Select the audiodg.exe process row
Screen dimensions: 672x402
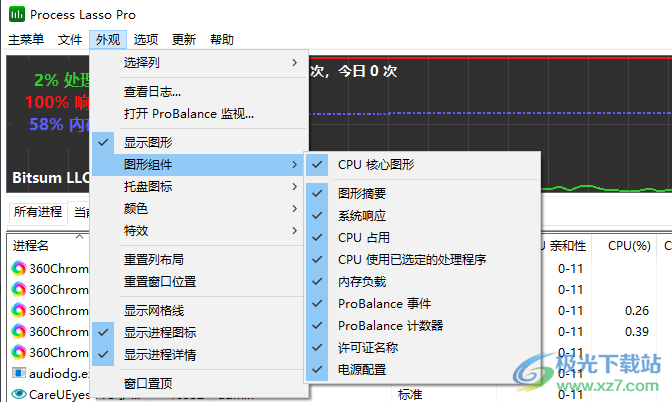58,373
